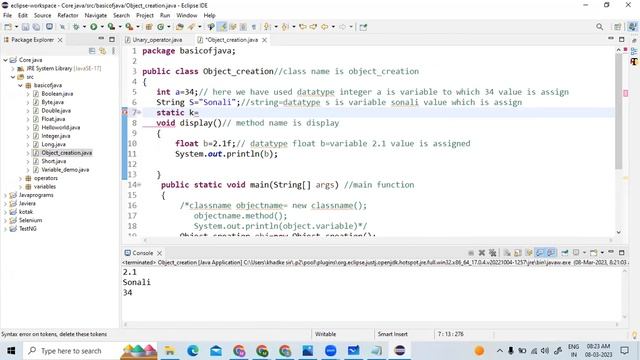This screenshot has width=640, height=360.
Task: Open Microsoft Edge from taskbar
Action: pyautogui.click(x=193, y=351)
